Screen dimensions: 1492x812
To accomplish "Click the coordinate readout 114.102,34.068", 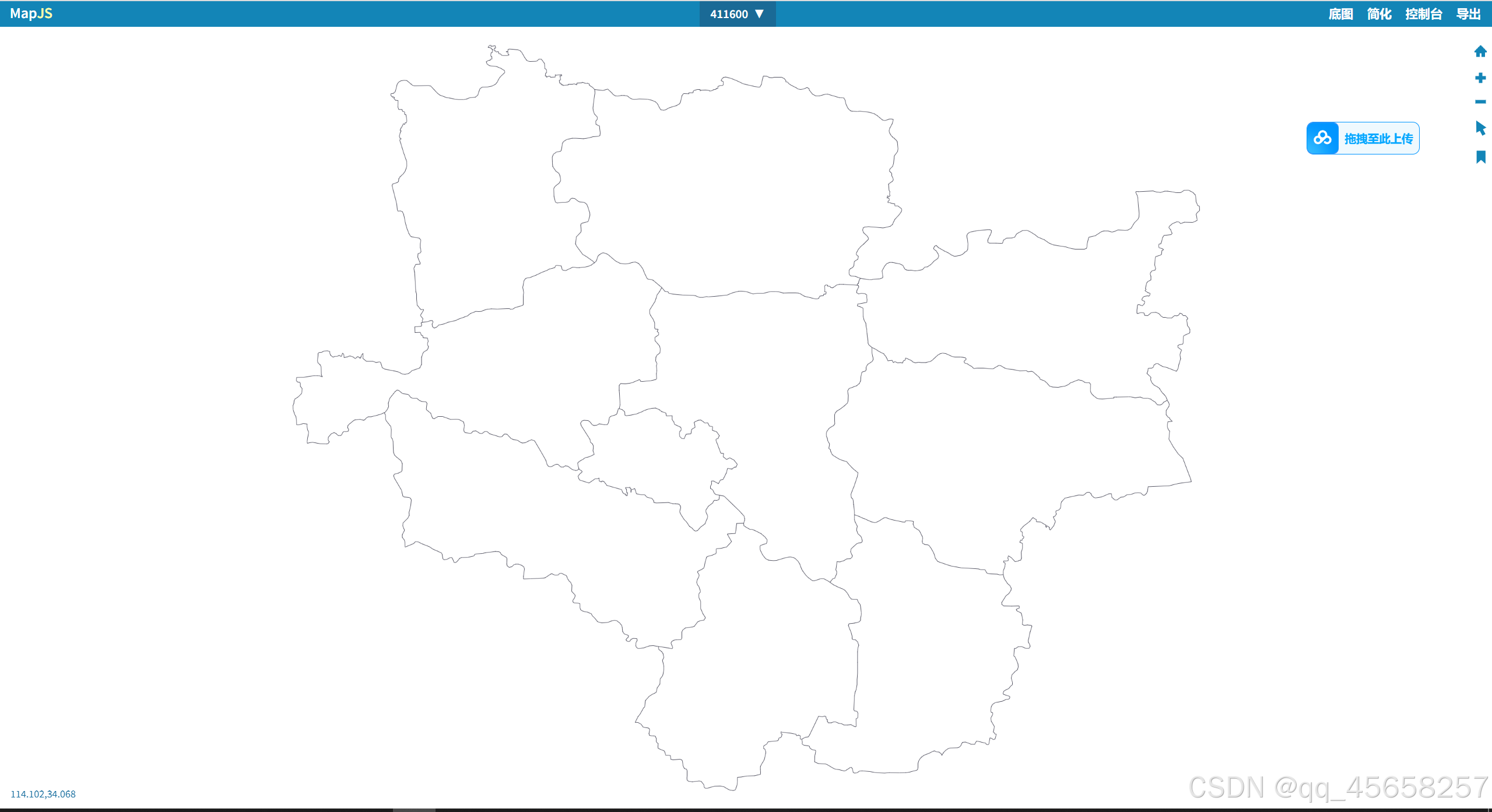I will (43, 794).
